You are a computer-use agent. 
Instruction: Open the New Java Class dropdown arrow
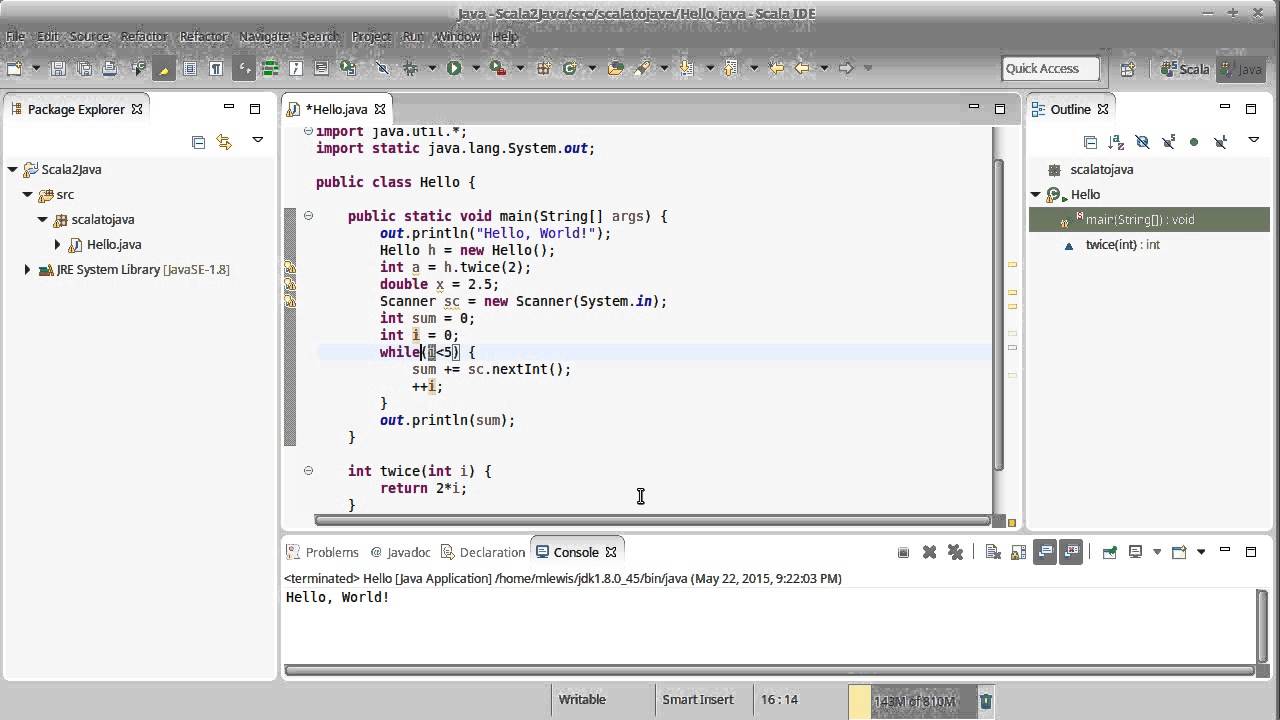591,68
